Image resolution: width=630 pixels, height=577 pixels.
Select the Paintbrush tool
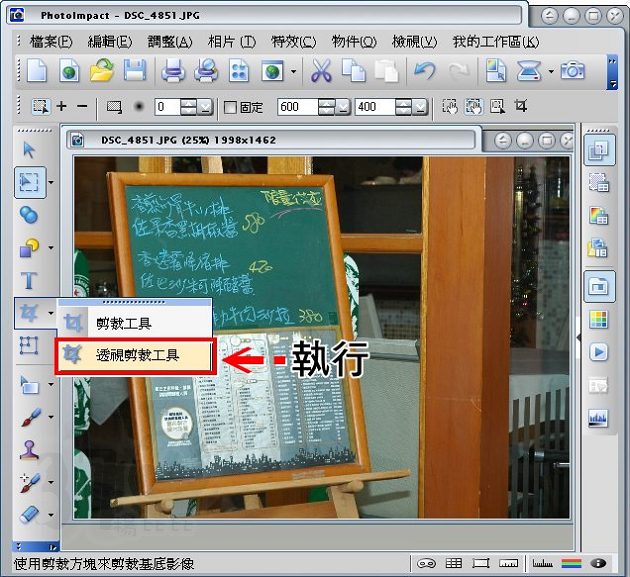[31, 417]
